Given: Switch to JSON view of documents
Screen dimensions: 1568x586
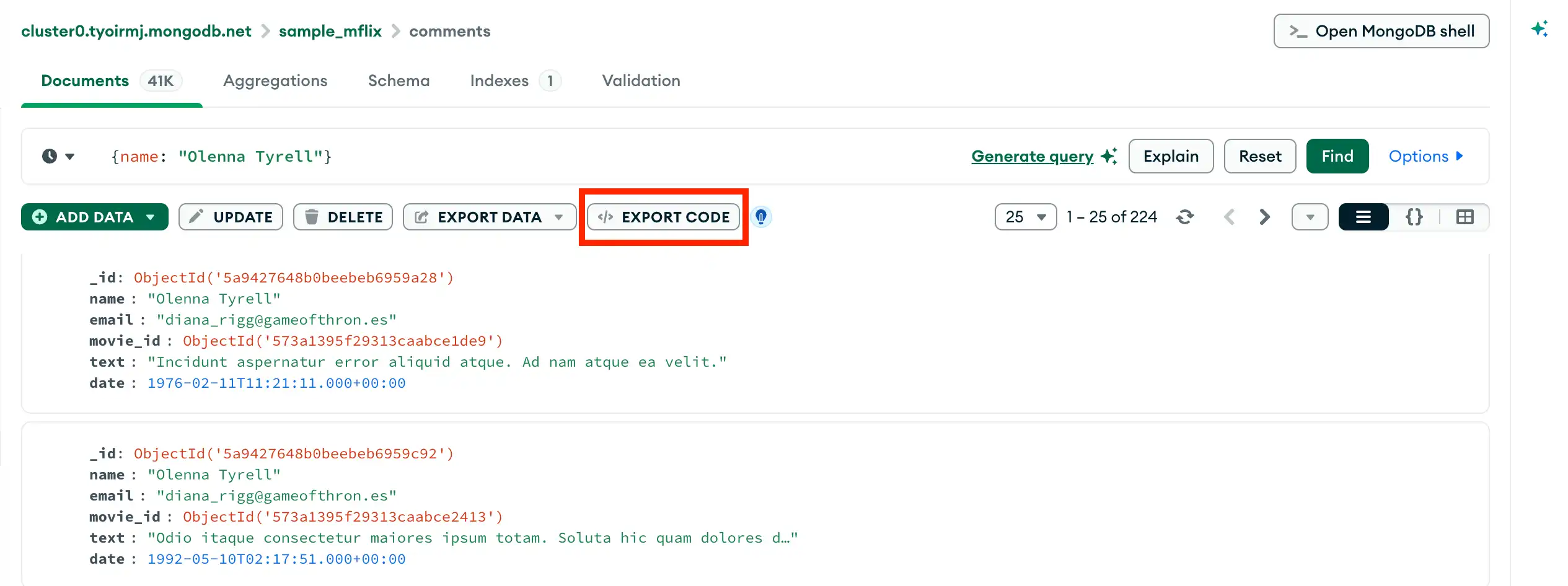Looking at the screenshot, I should 1414,217.
